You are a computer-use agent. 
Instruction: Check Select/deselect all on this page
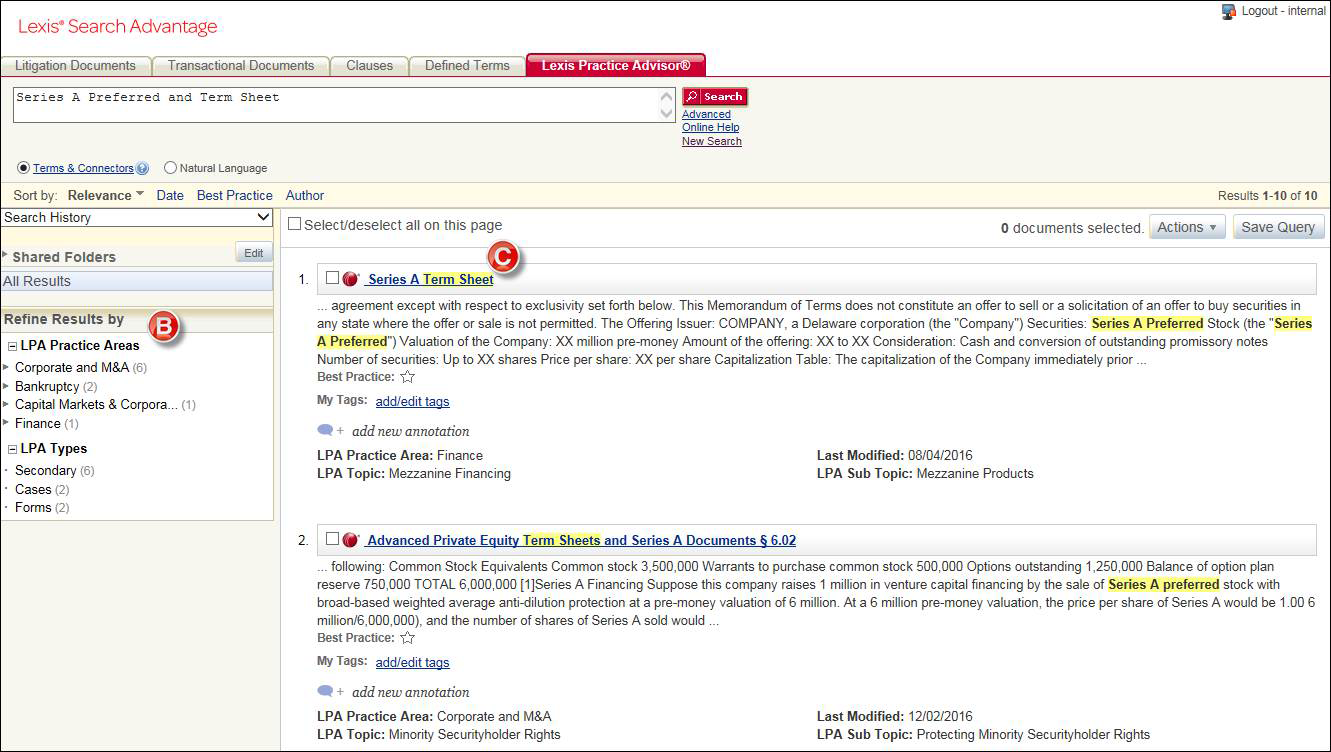pyautogui.click(x=294, y=224)
